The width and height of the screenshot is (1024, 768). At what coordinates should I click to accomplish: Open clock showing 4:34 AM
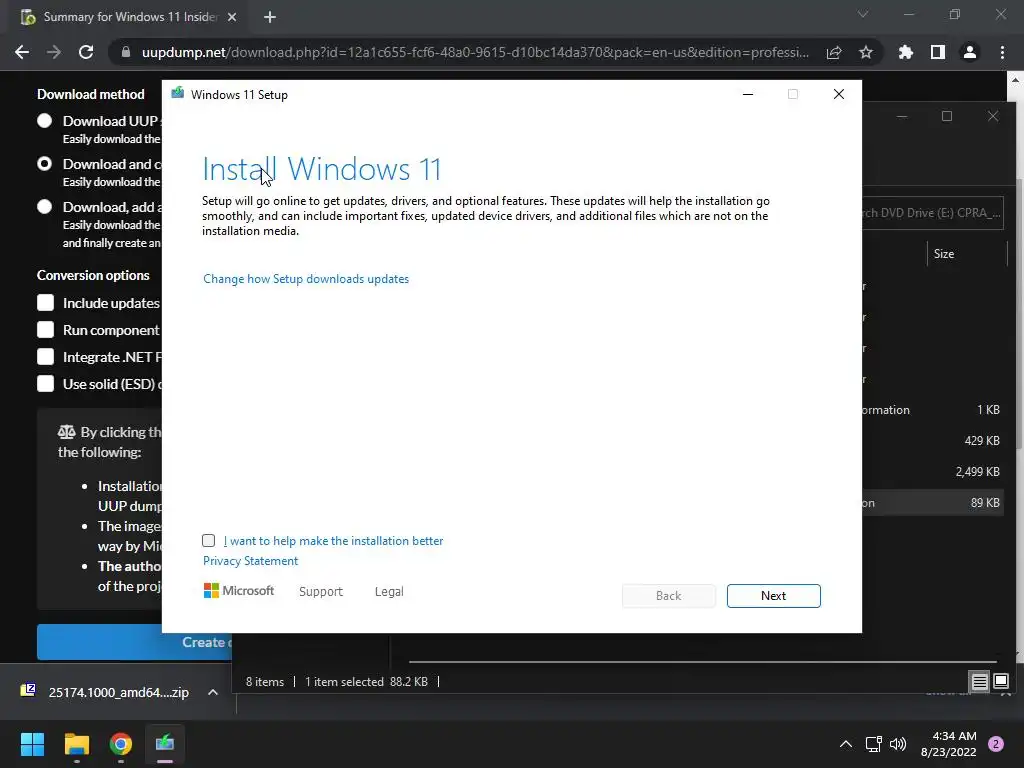click(x=948, y=744)
